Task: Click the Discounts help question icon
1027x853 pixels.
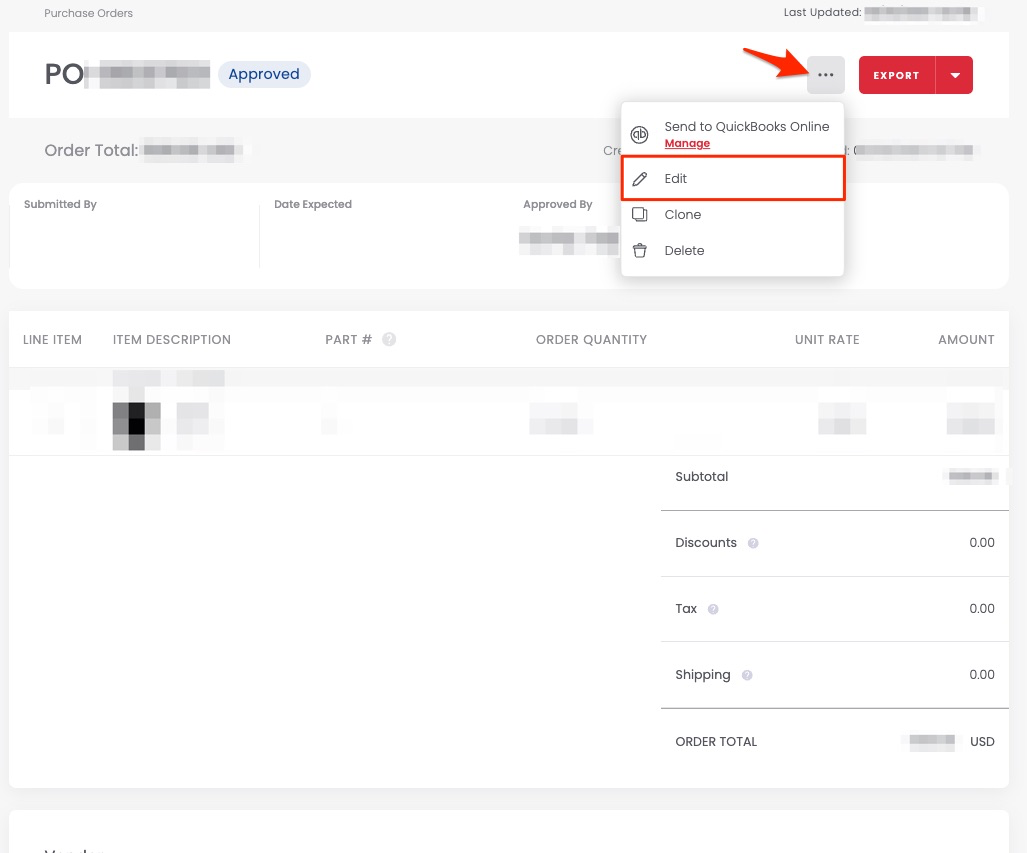Action: pos(753,544)
